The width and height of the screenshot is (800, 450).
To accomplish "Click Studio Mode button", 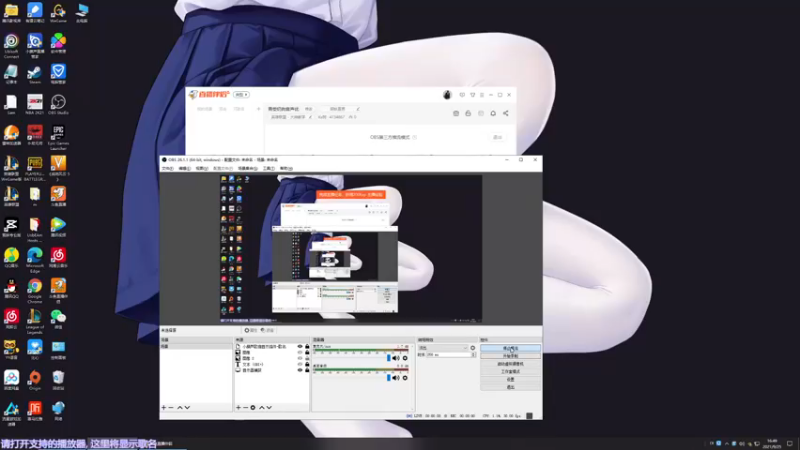I will (510, 372).
